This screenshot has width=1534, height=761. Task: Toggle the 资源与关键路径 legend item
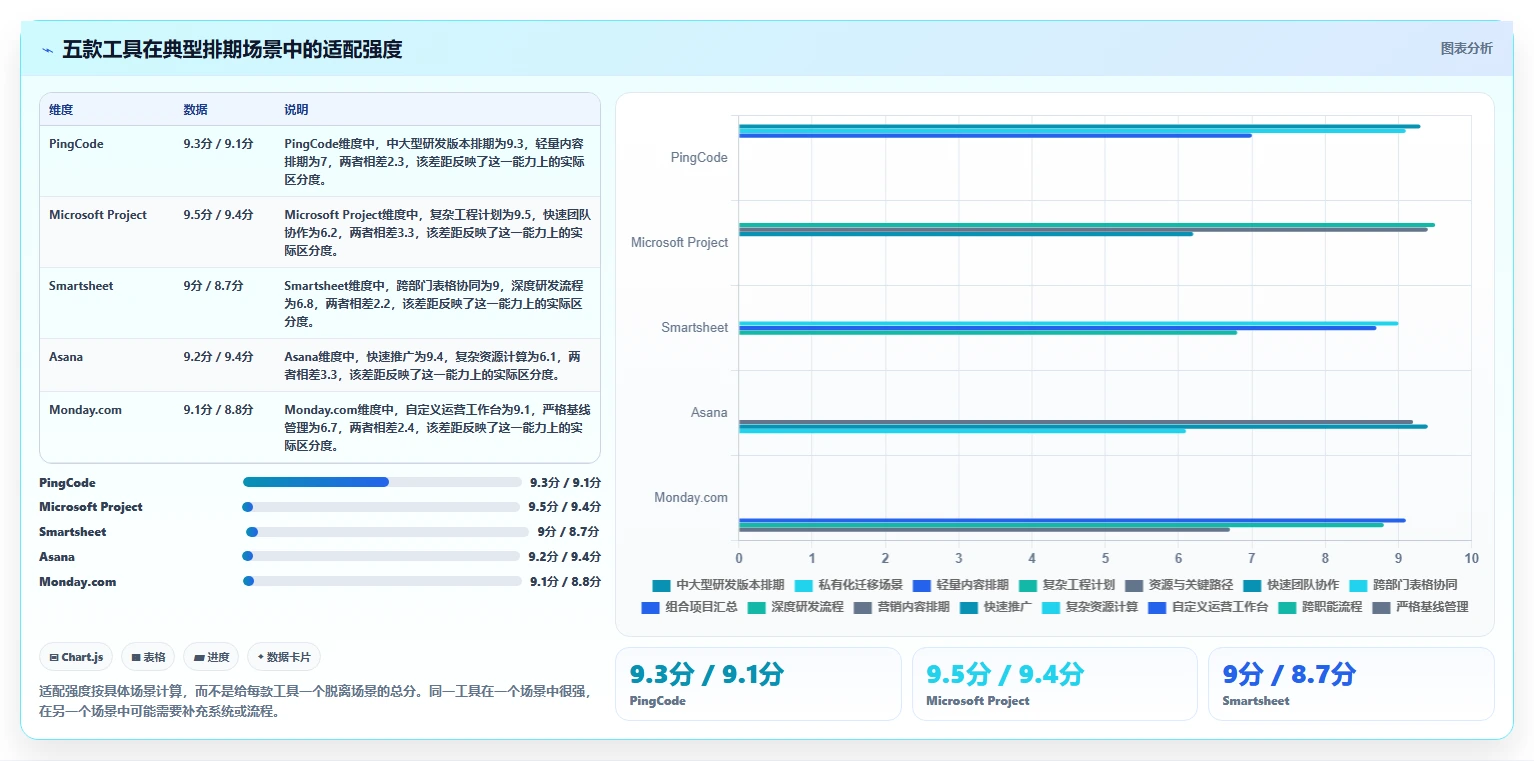(x=1179, y=585)
